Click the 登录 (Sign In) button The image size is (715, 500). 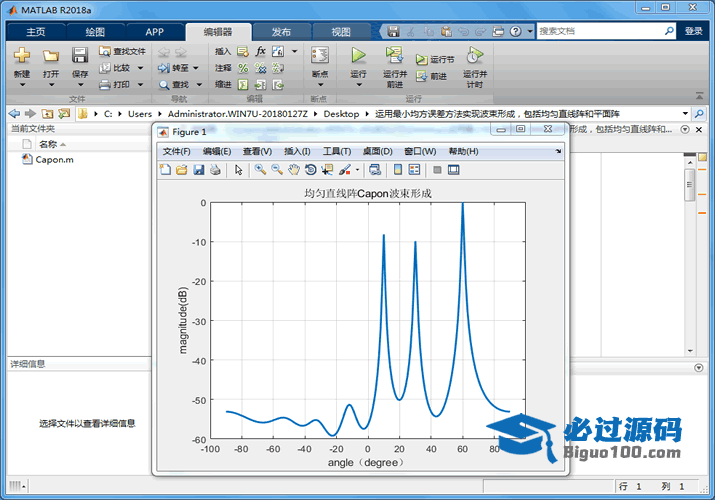(693, 31)
